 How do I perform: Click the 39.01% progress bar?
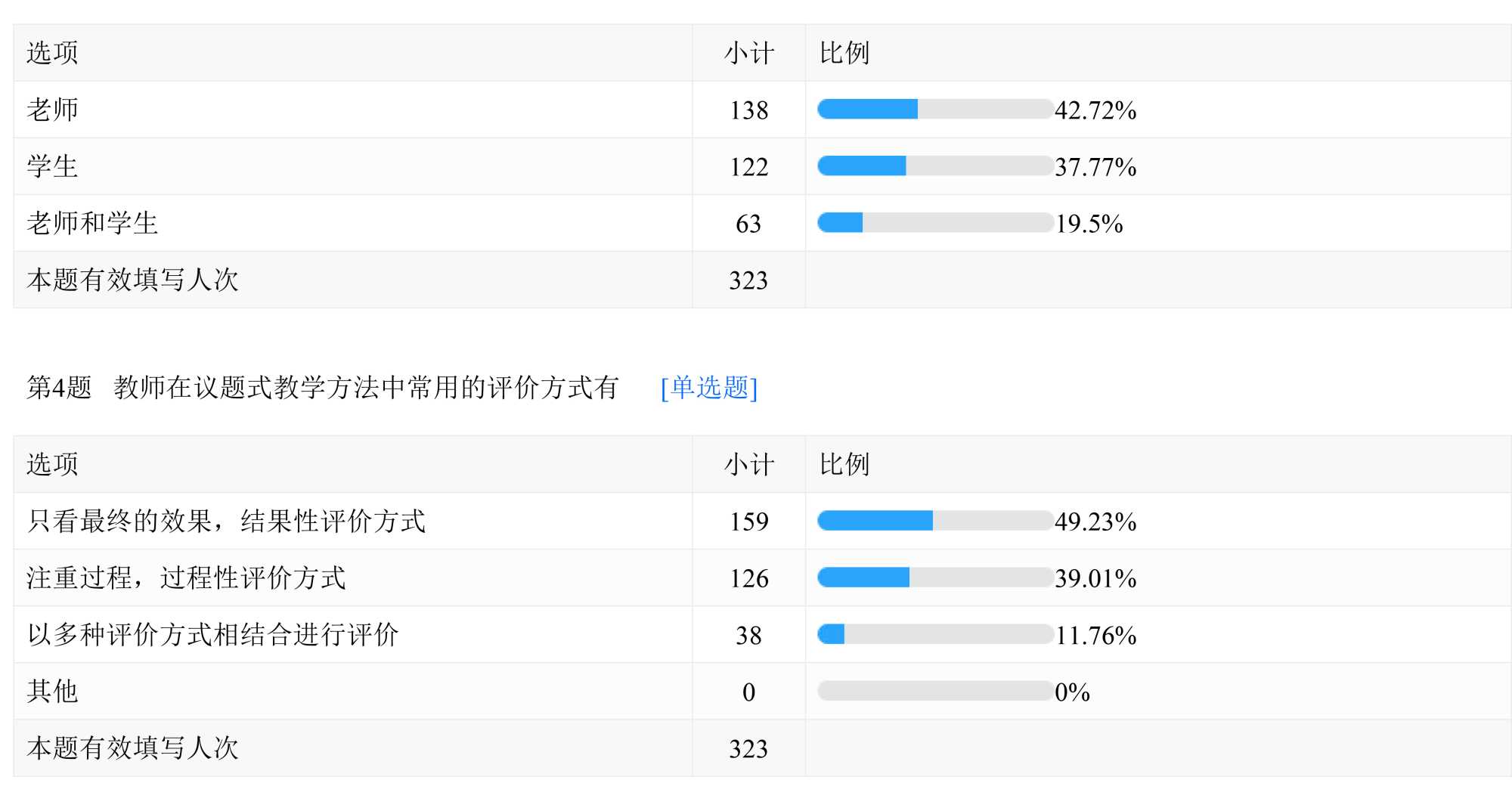pyautogui.click(x=935, y=577)
